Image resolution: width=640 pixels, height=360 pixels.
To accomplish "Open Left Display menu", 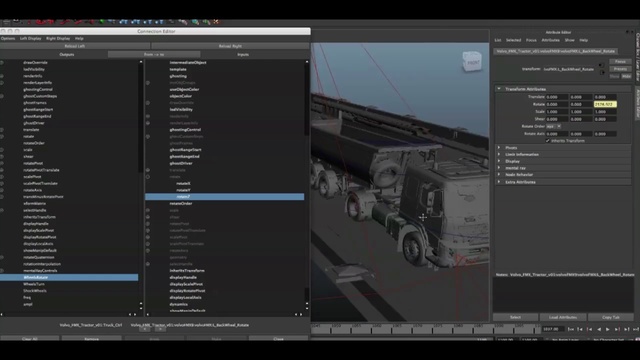I will tap(31, 38).
